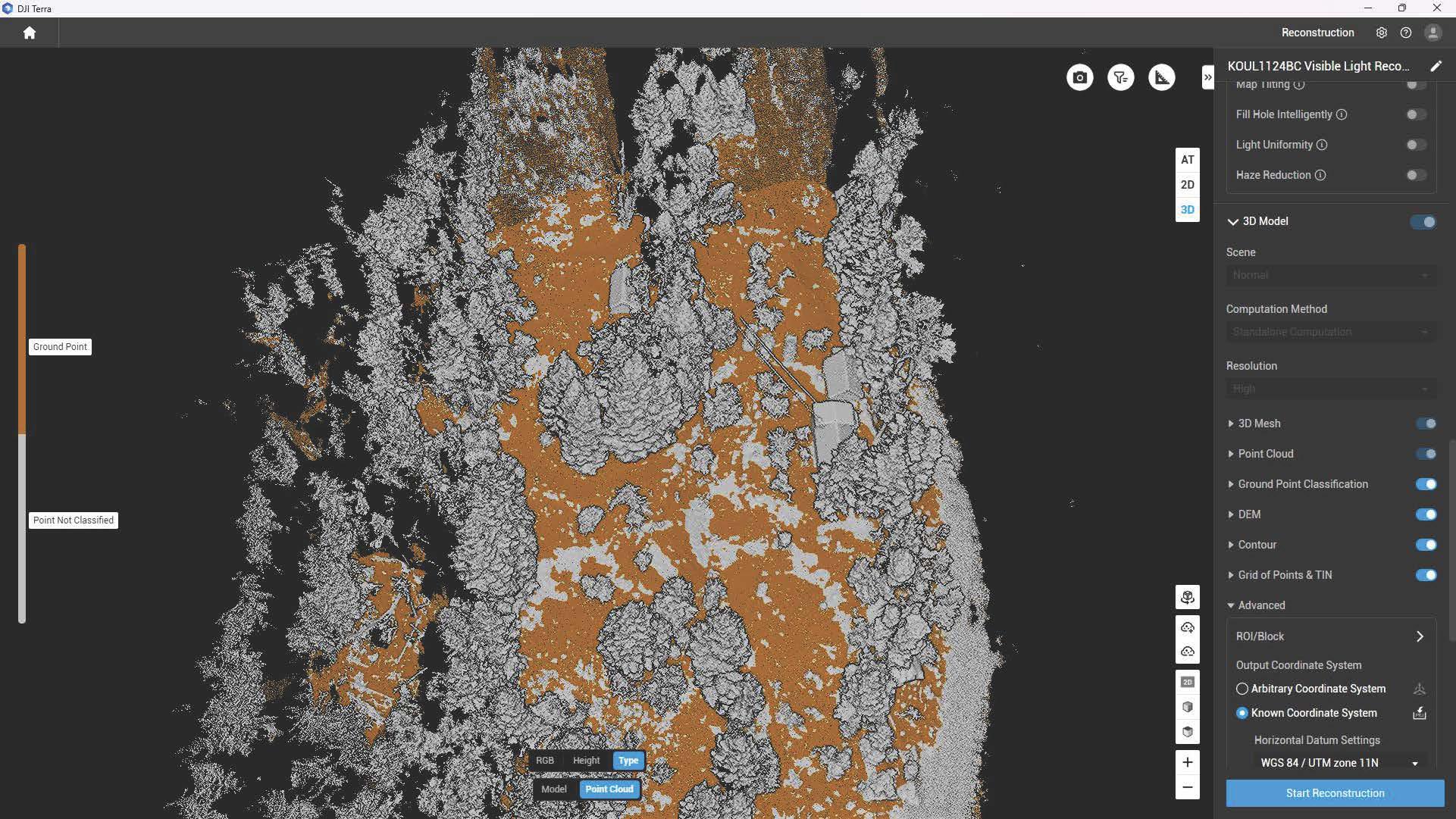Open the ROI/Block settings chevron
1456x819 pixels.
pyautogui.click(x=1420, y=636)
